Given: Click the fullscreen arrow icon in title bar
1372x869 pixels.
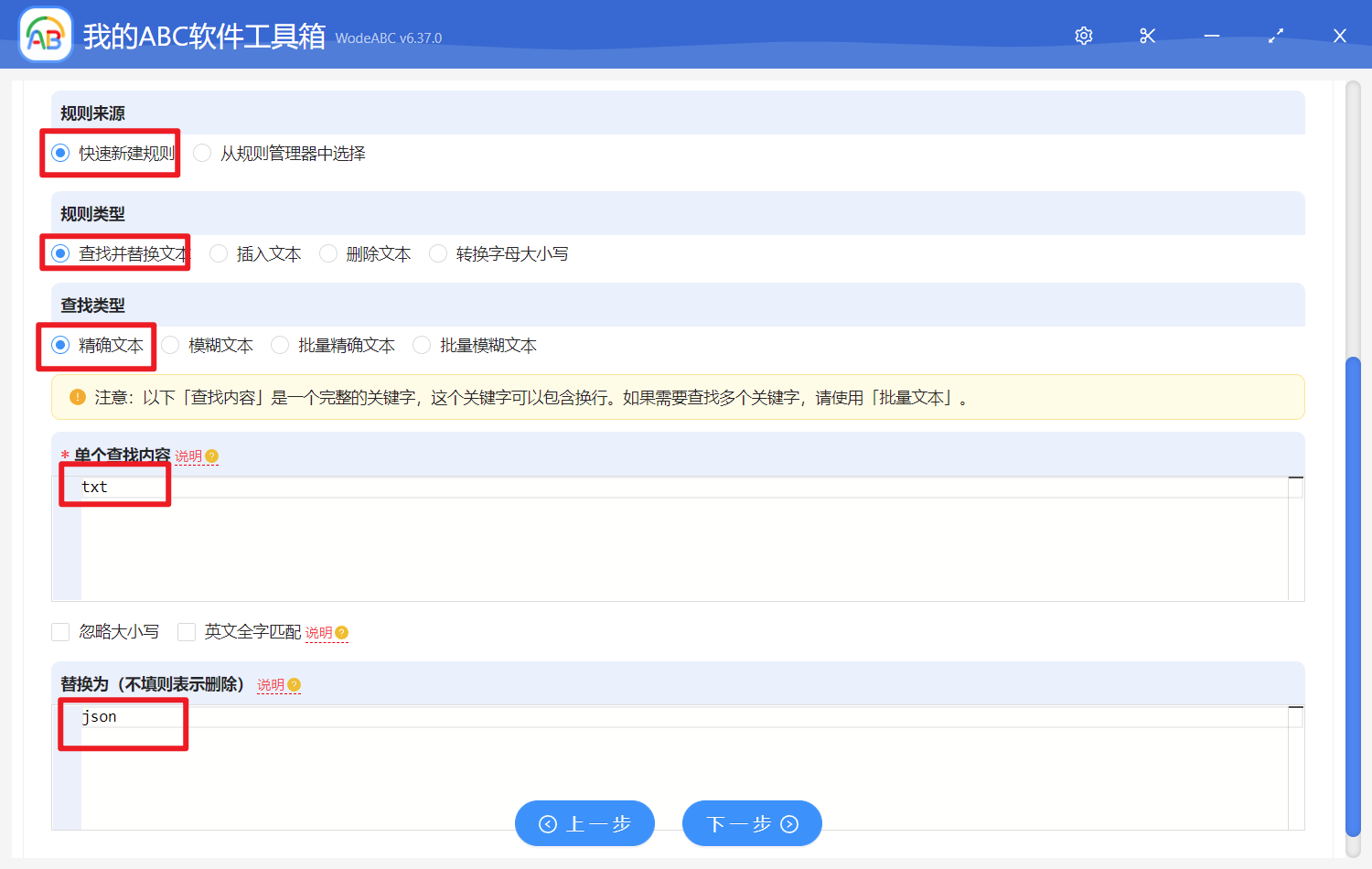Looking at the screenshot, I should (x=1275, y=35).
